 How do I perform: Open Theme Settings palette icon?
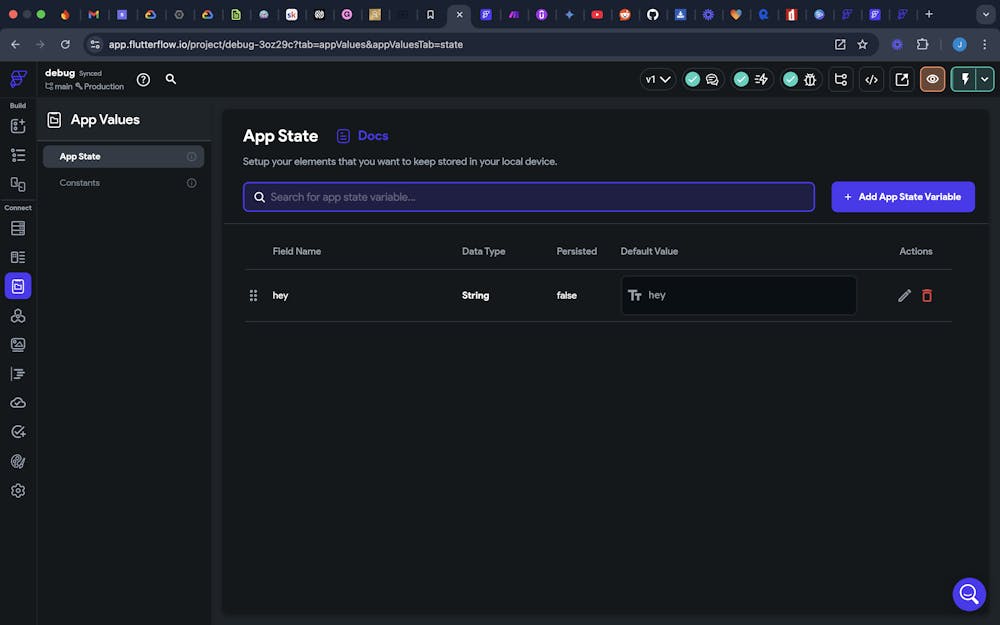tap(17, 461)
